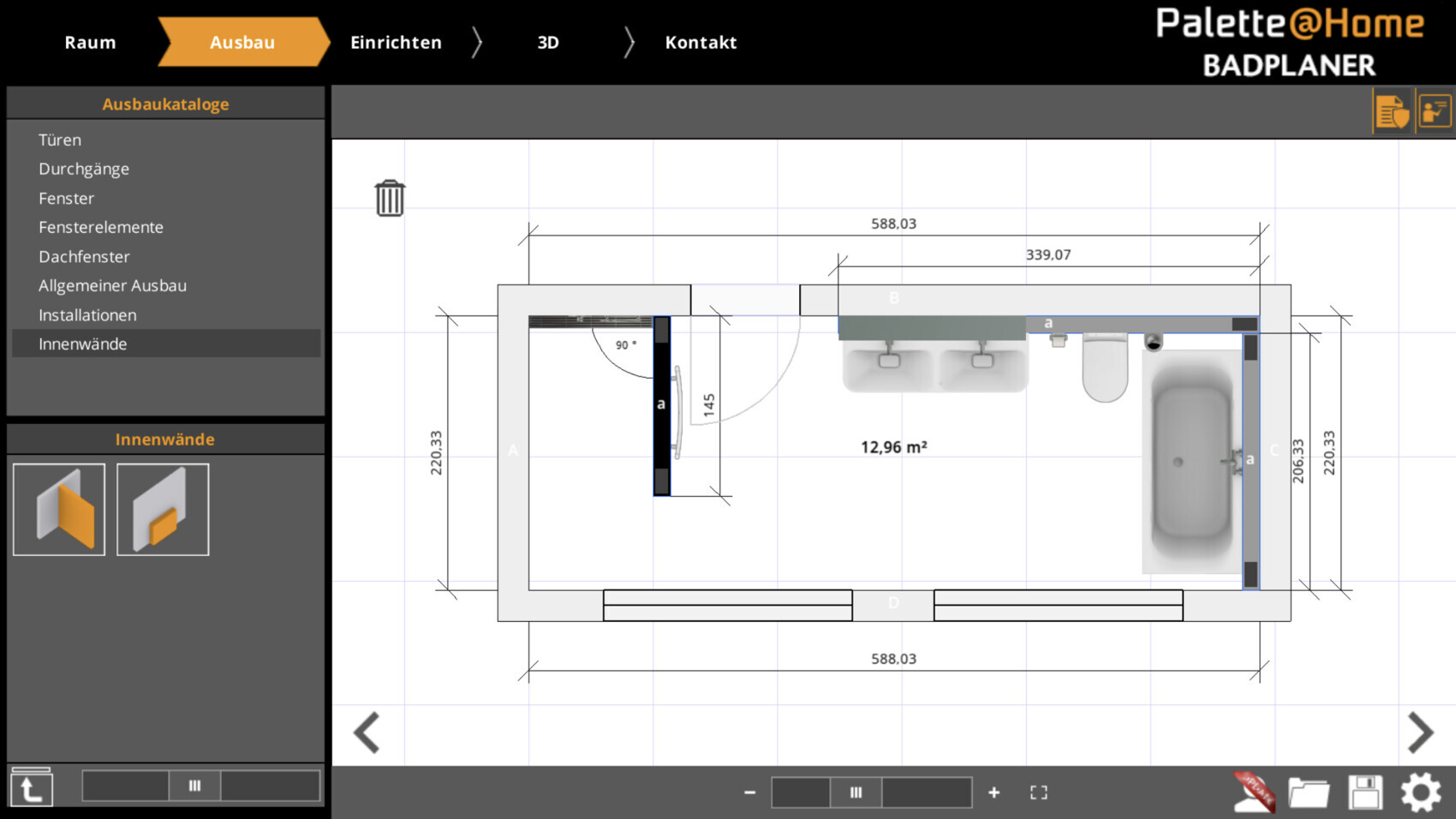Save plan with the floppy disk icon
The height and width of the screenshot is (819, 1456).
tap(1365, 792)
